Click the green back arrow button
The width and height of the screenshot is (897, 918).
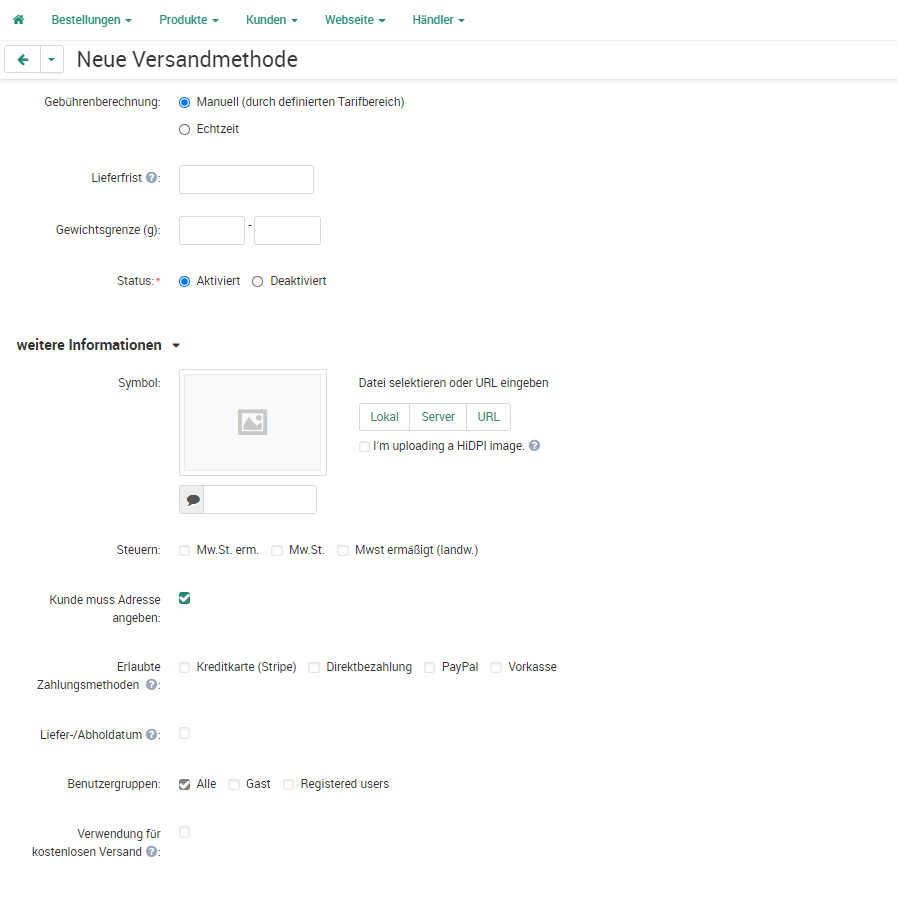(22, 60)
